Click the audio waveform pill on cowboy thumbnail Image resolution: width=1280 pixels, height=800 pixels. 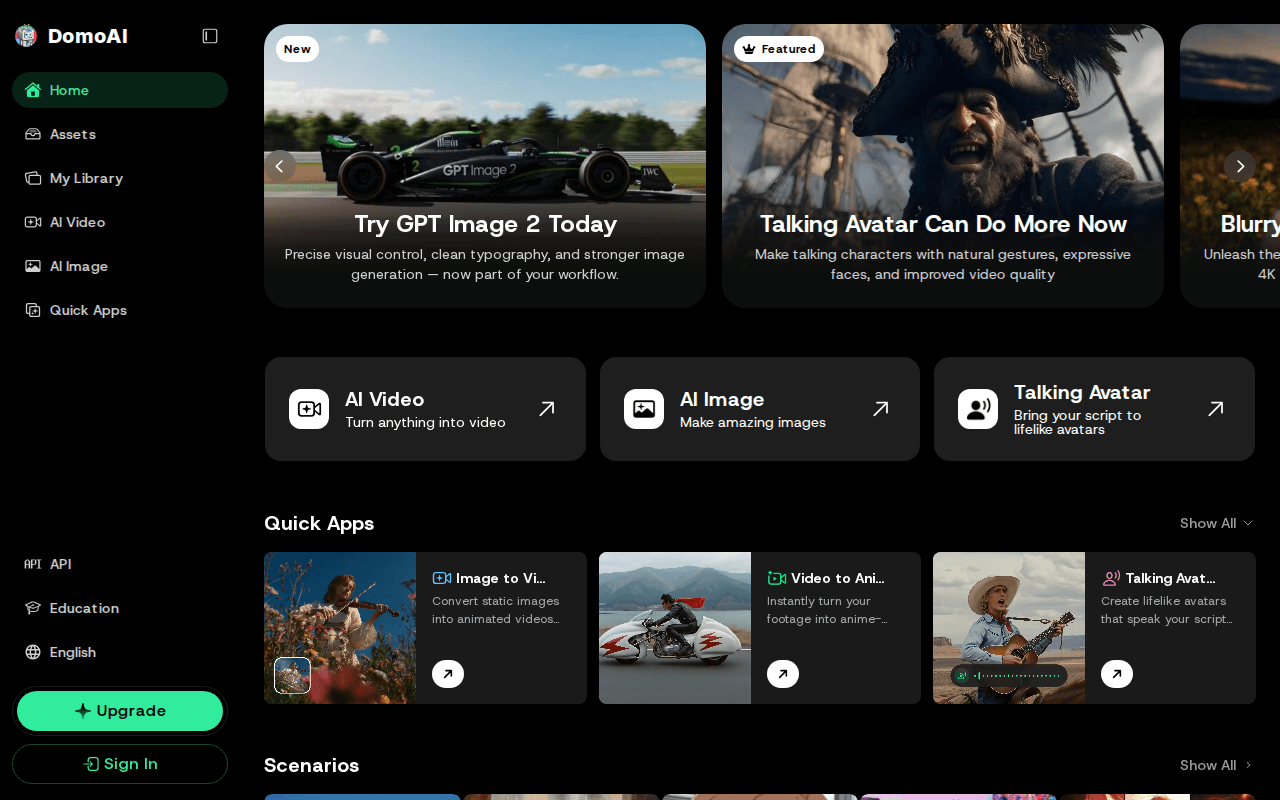coord(1009,675)
